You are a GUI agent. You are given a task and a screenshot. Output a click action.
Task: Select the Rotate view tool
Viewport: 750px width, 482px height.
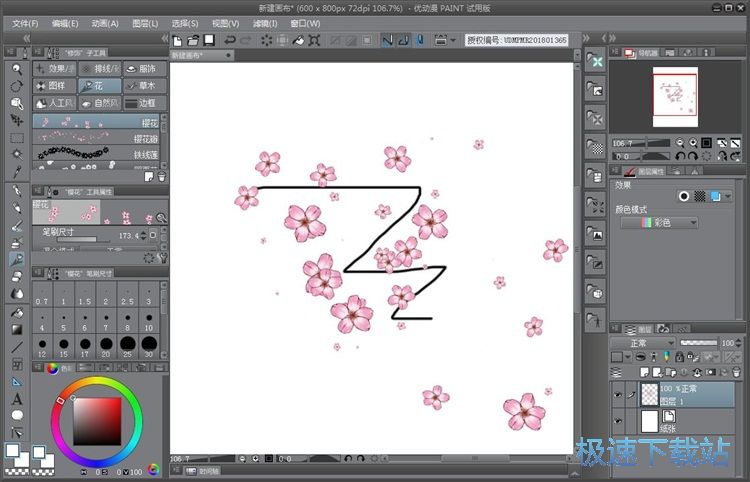coord(17,87)
